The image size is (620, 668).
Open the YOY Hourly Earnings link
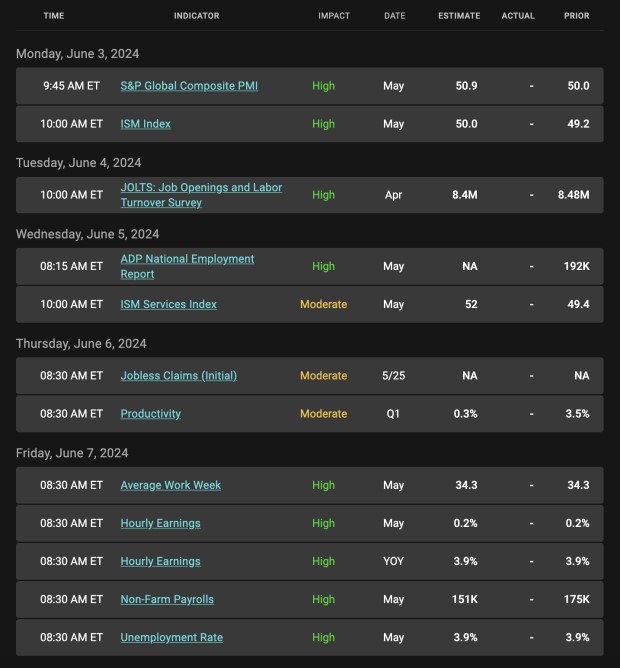(160, 561)
